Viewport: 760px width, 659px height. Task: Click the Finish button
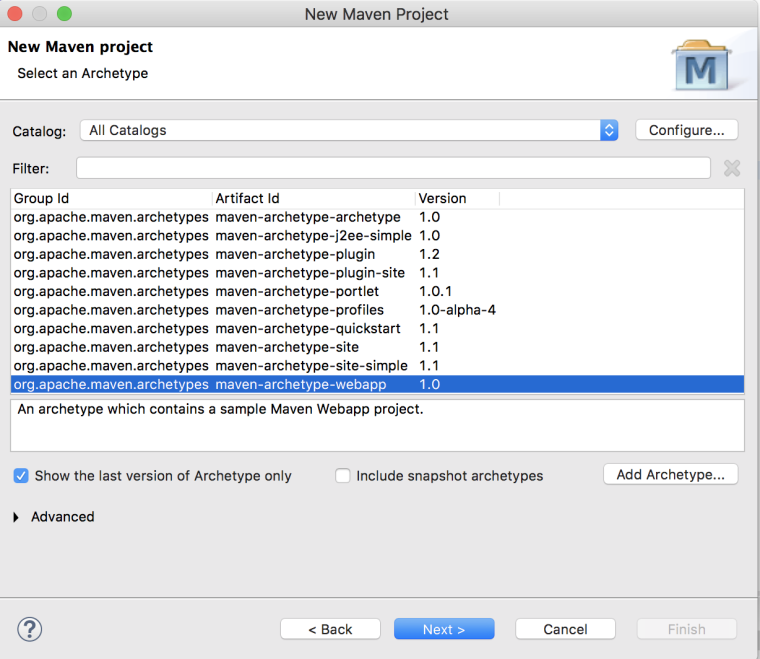pyautogui.click(x=686, y=629)
